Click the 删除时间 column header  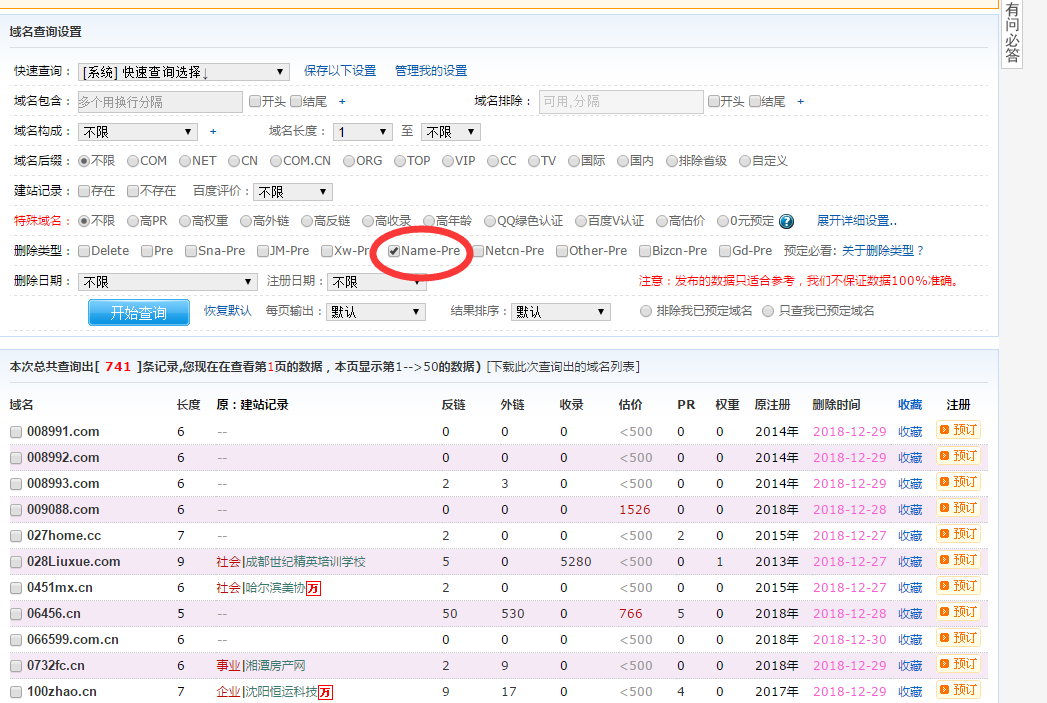836,405
